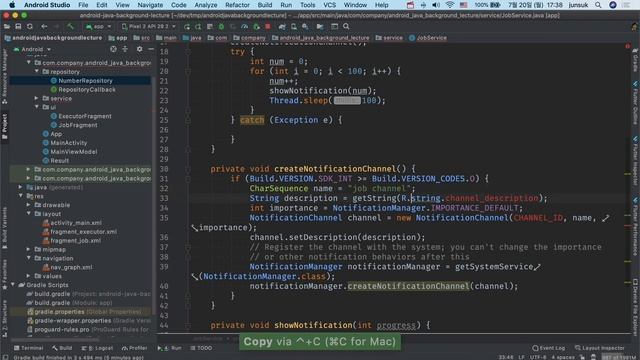
Task: Open the Terminal tool window
Action: point(29,348)
